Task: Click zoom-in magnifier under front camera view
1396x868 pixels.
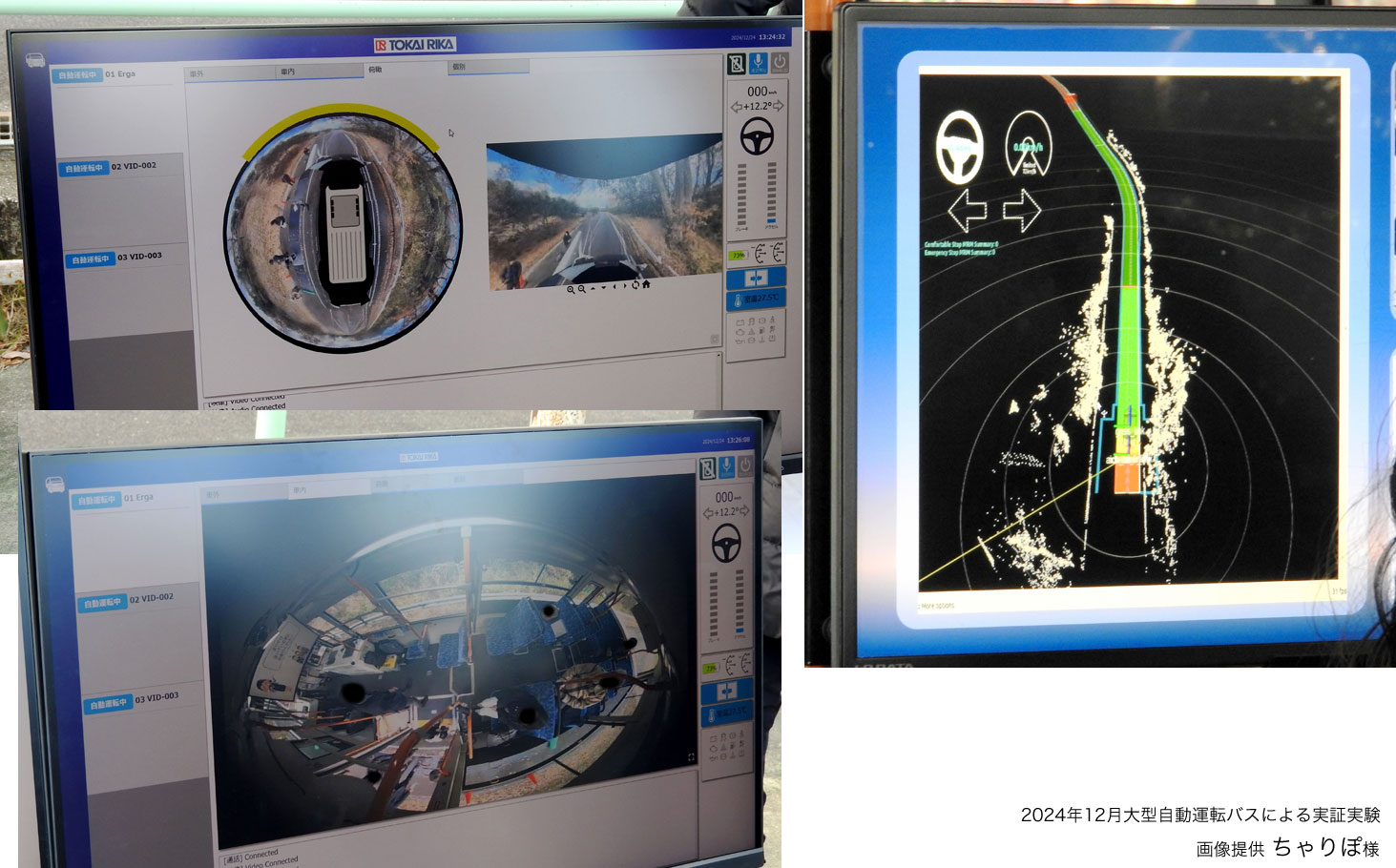Action: (x=571, y=288)
